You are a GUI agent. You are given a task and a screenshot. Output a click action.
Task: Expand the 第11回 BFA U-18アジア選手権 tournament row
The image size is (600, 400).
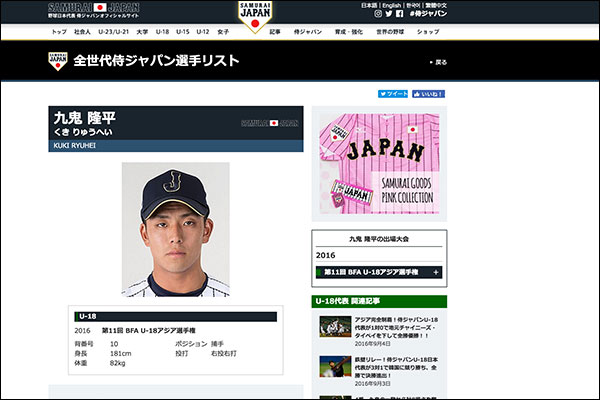click(x=379, y=272)
